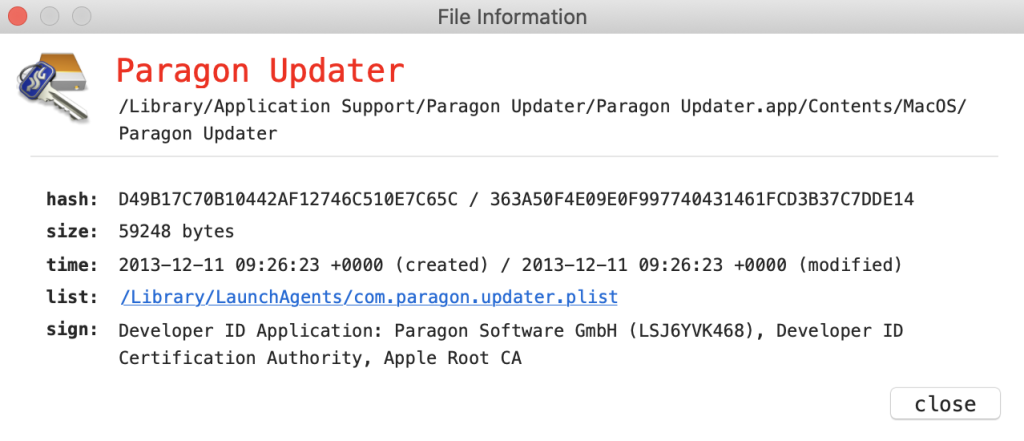Click the size label
The width and height of the screenshot is (1024, 441).
[72, 232]
